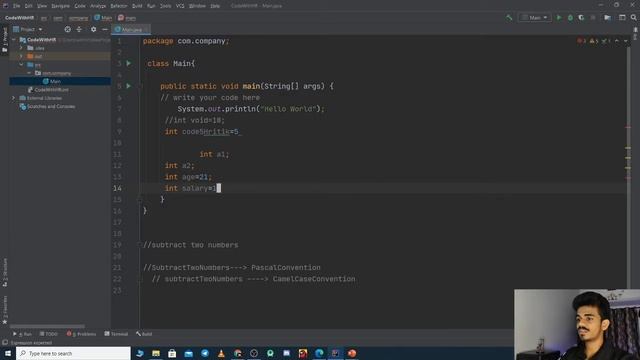Viewport: 640px width, 360px height.
Task: Open the Favorites star side tab
Action: 5,310
